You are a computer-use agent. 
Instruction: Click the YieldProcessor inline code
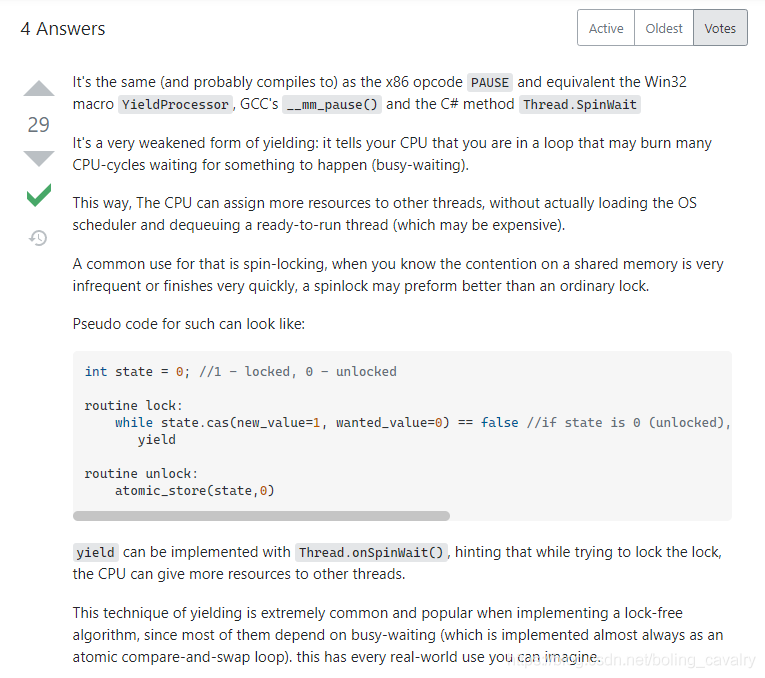(175, 104)
